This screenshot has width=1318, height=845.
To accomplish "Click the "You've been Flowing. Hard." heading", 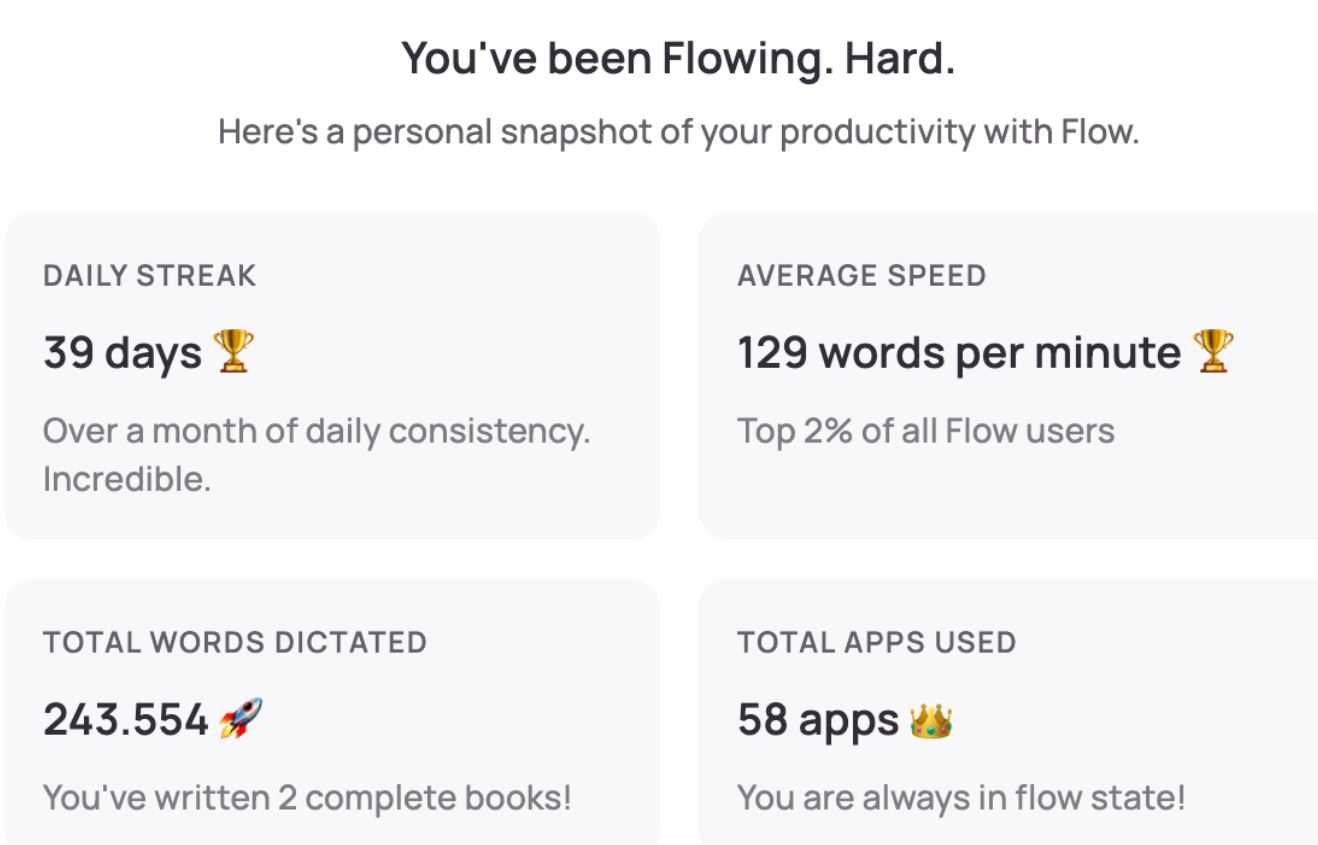I will (x=678, y=59).
